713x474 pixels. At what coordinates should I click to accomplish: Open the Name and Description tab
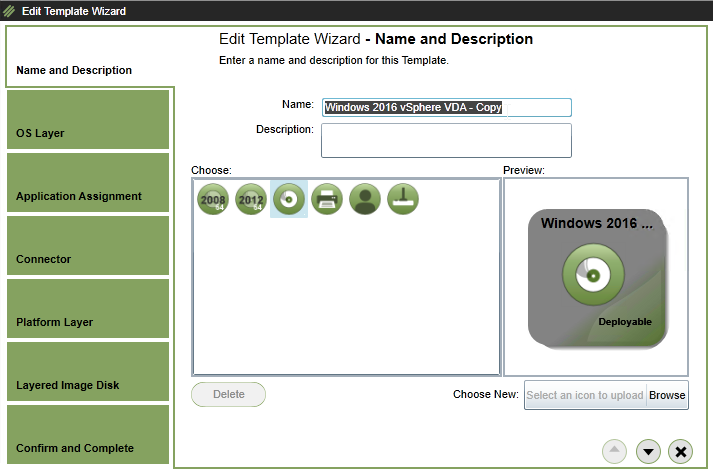[90, 57]
